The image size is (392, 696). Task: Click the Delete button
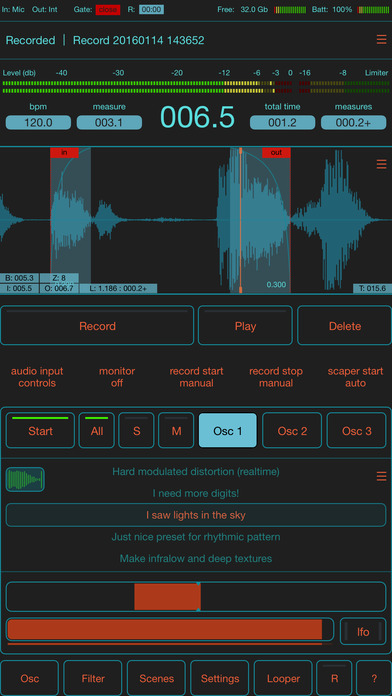(x=344, y=326)
